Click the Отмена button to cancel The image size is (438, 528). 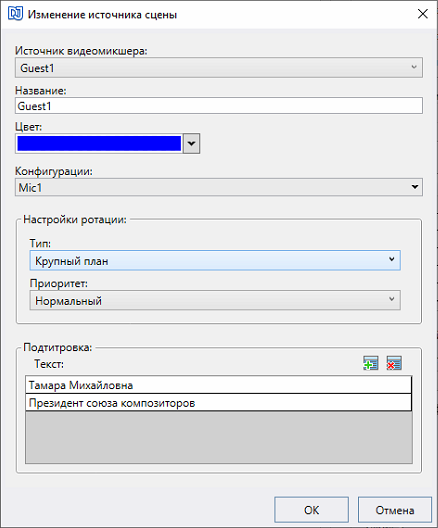coord(395,510)
